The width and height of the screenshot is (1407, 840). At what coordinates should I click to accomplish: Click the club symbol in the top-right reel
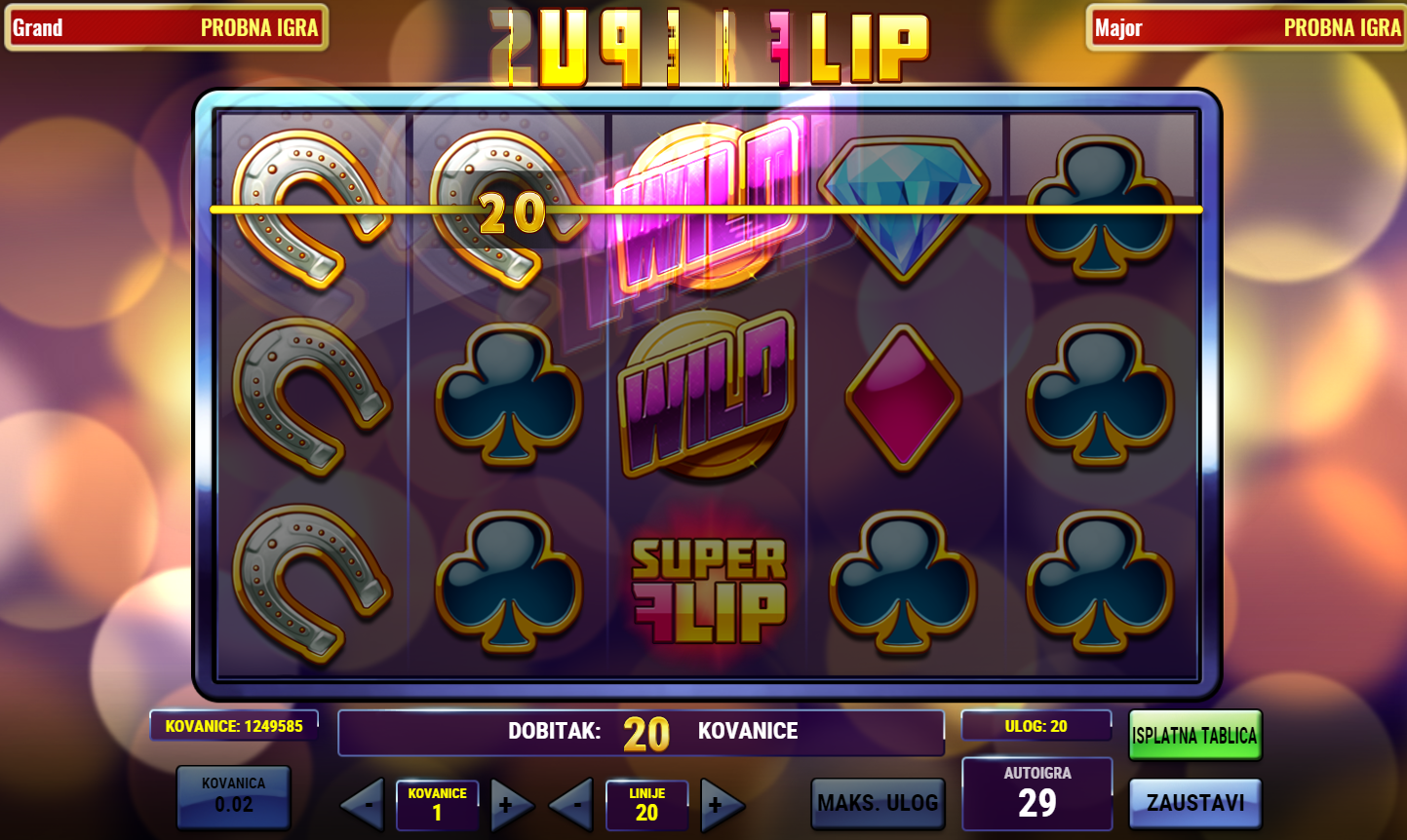(1100, 207)
